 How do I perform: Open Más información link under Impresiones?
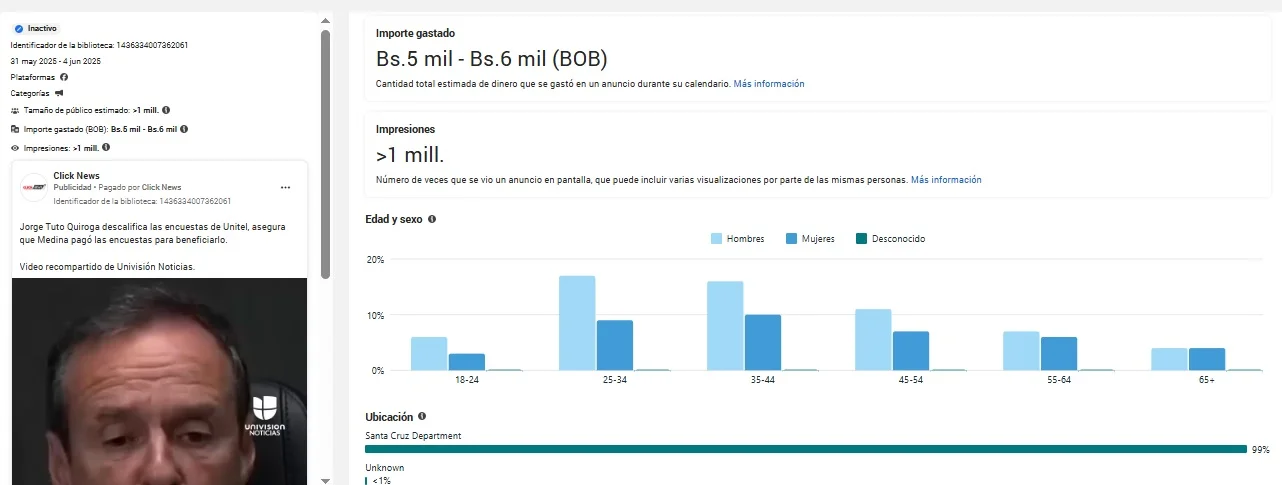[945, 180]
